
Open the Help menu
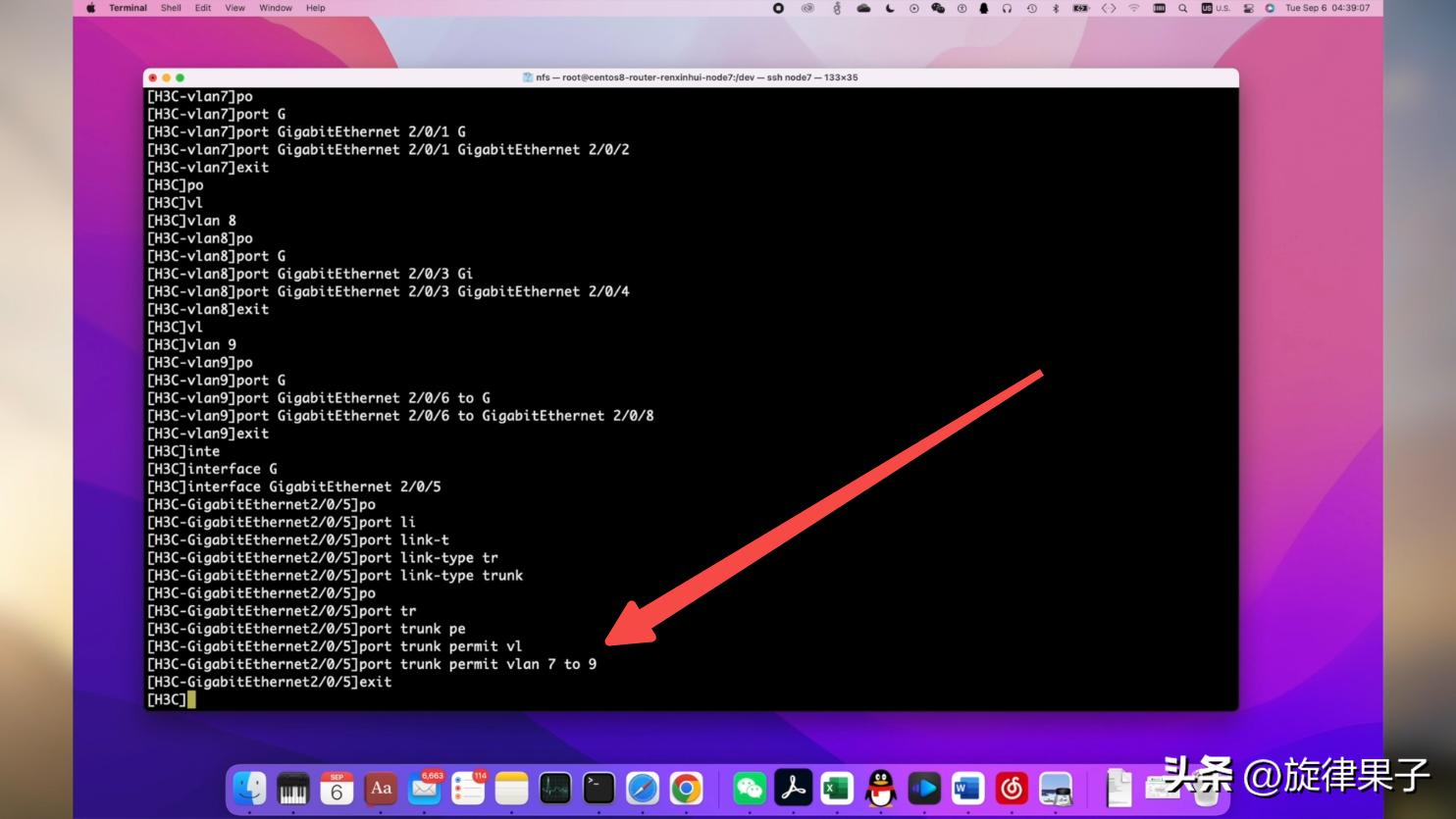316,8
